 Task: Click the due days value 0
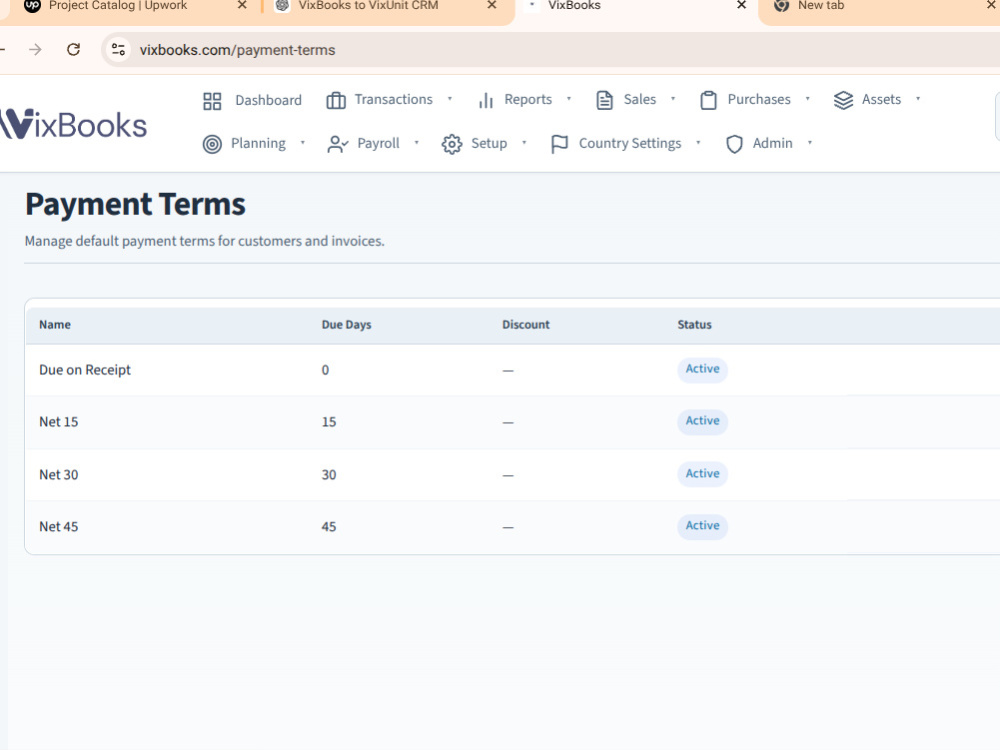click(x=325, y=370)
